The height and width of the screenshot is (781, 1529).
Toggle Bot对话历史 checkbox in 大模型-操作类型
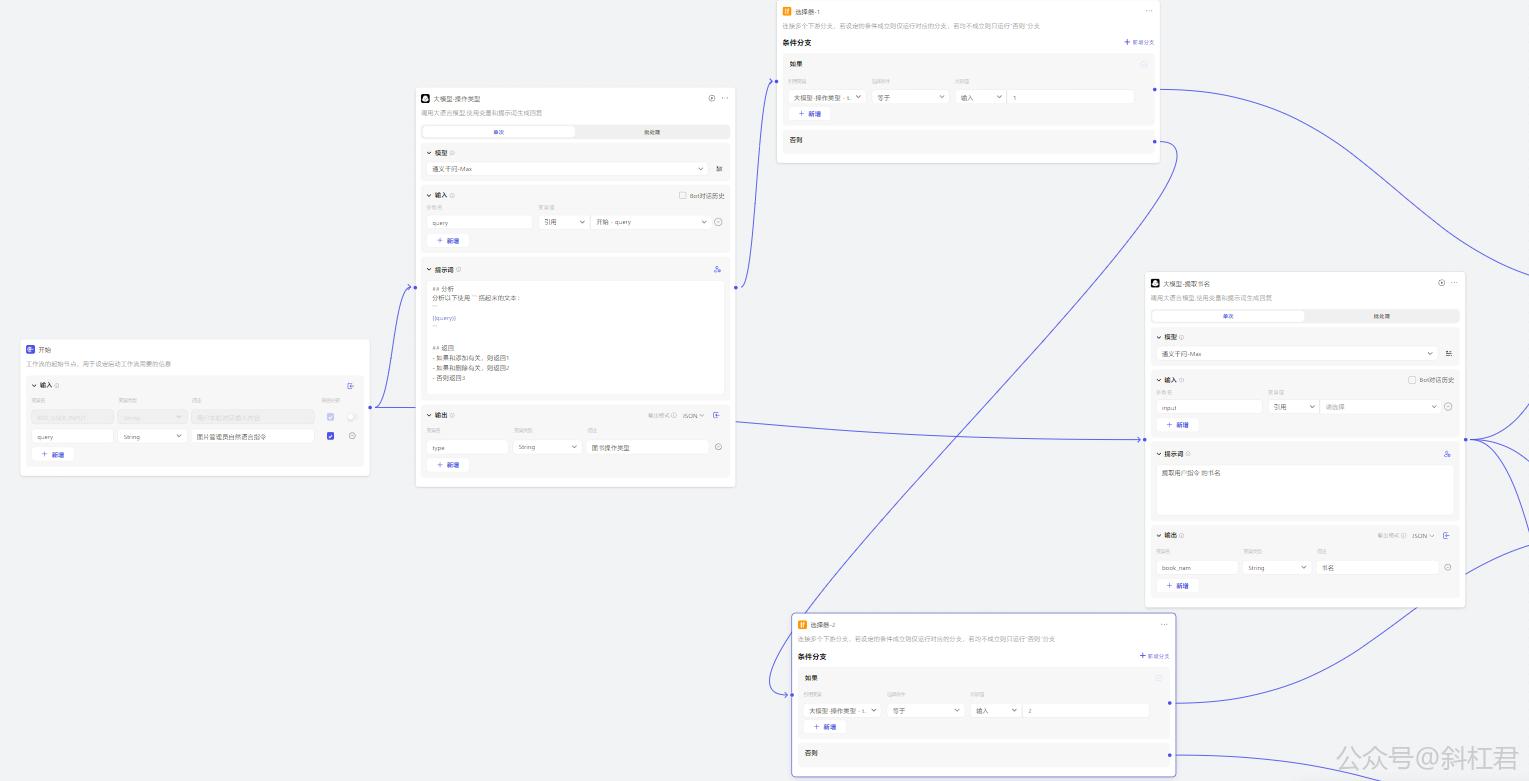(683, 196)
